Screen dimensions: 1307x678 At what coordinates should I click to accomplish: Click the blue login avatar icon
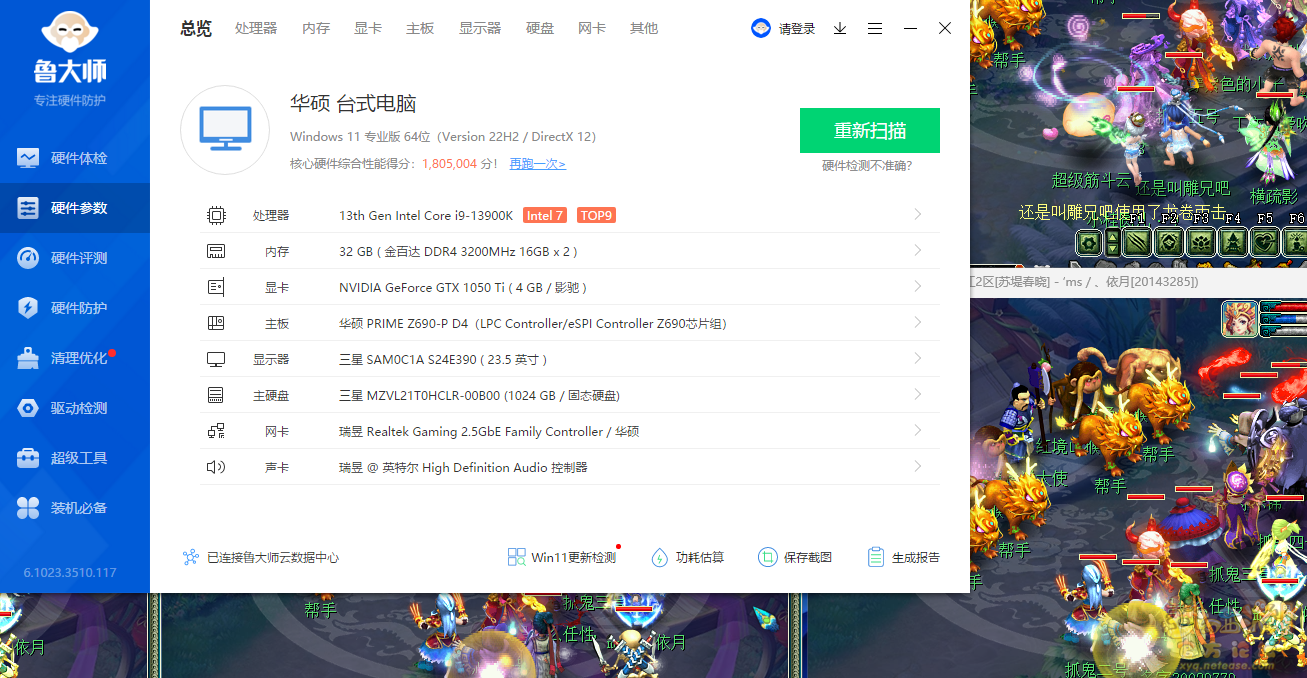tap(761, 28)
